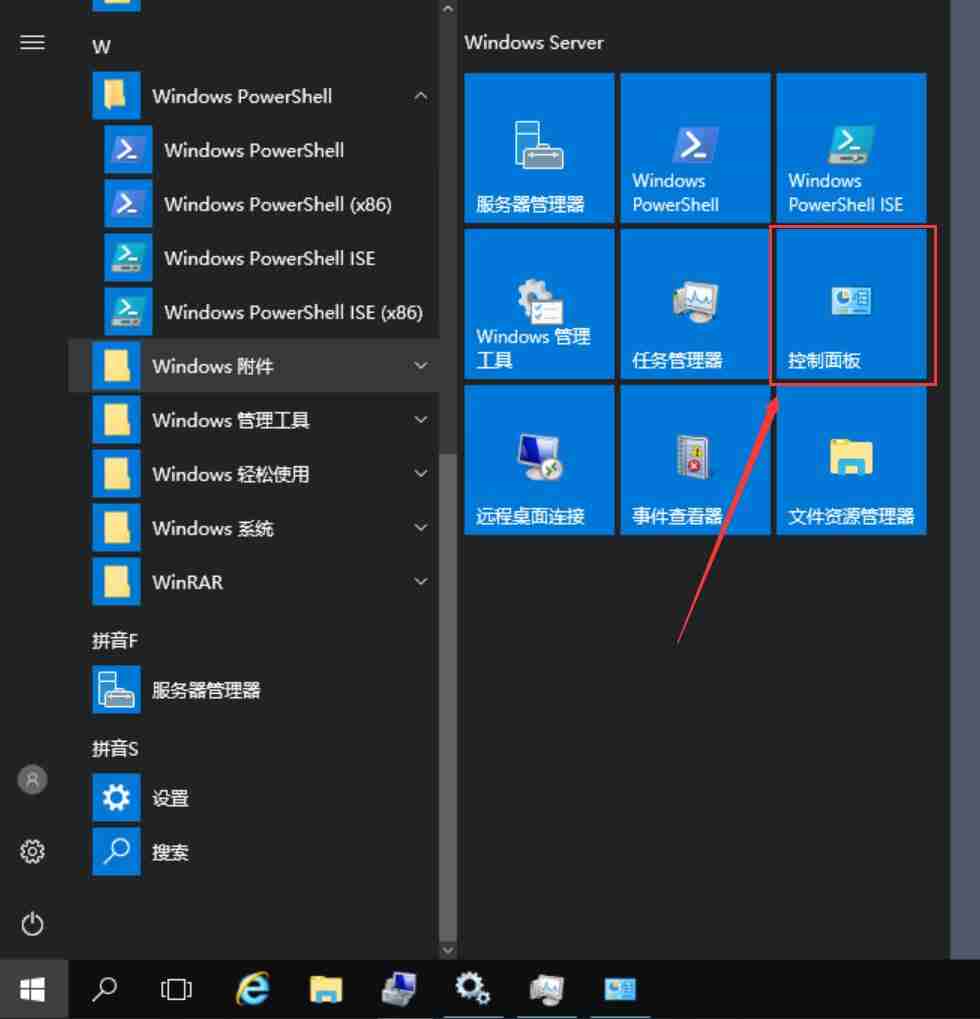Viewport: 980px width, 1019px height.
Task: Collapse the Windows PowerShell group
Action: 421,96
